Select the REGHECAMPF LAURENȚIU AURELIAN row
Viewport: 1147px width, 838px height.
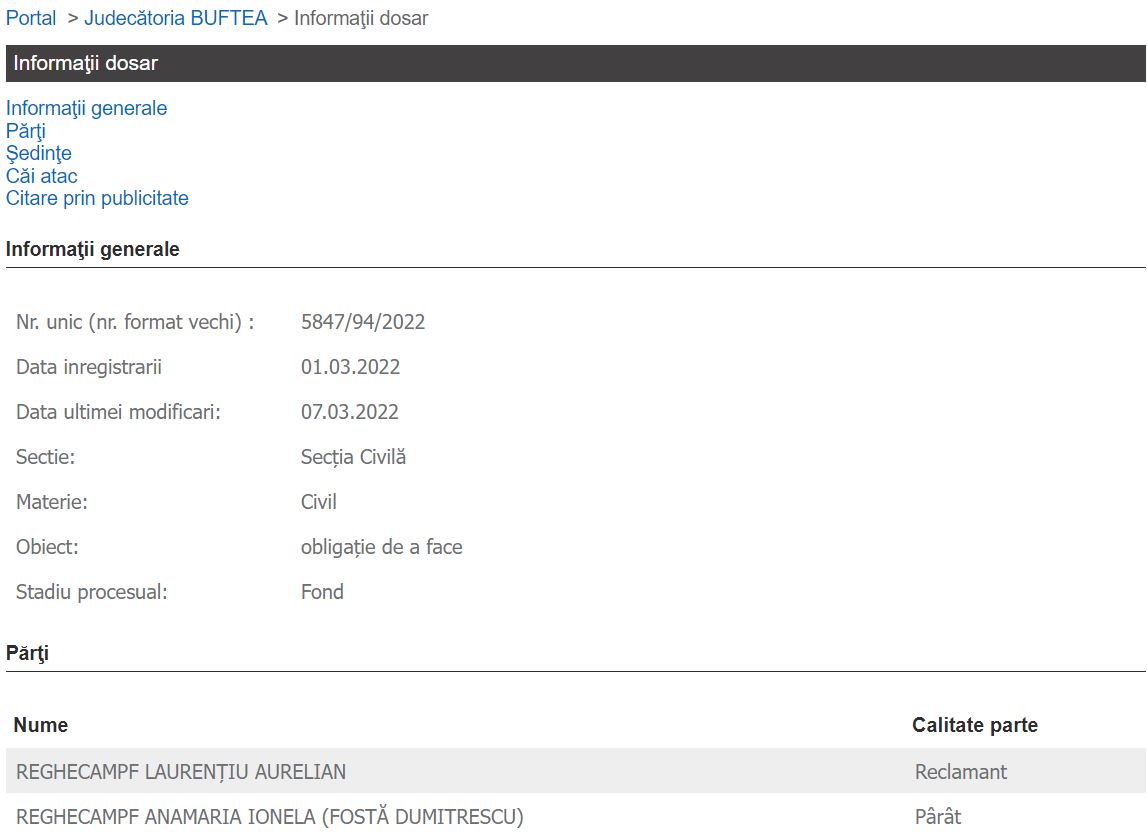(181, 771)
